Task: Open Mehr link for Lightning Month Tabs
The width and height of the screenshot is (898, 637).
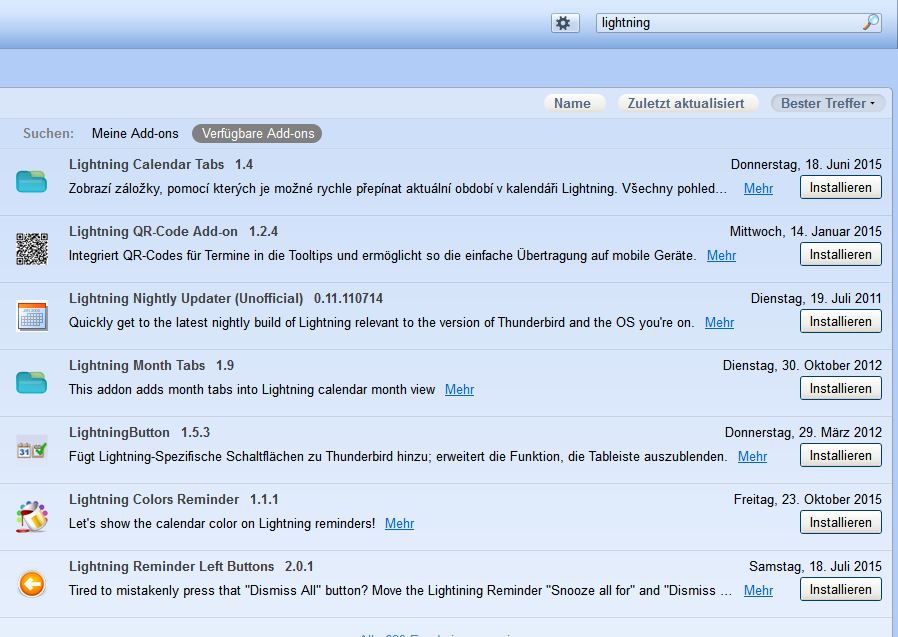Action: [x=459, y=390]
